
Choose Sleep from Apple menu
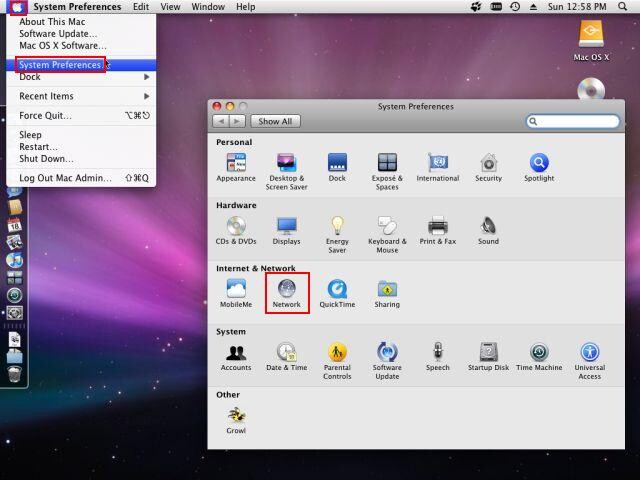(x=81, y=135)
